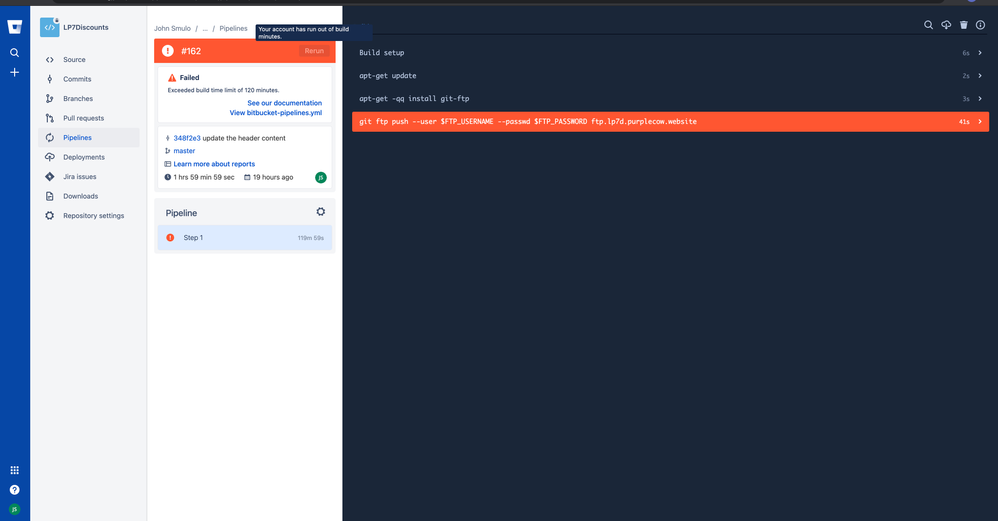This screenshot has width=998, height=521.
Task: Click the create plus icon
Action: click(15, 73)
